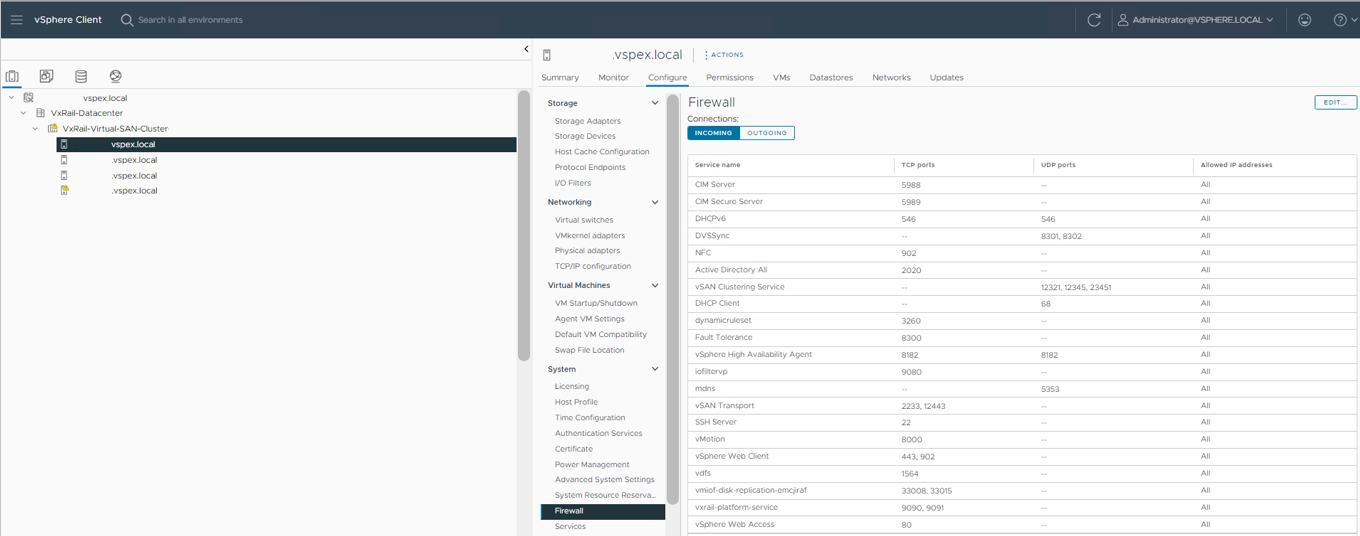Viewport: 1360px width, 536px height.
Task: Select Incoming connections toggle
Action: pyautogui.click(x=713, y=133)
